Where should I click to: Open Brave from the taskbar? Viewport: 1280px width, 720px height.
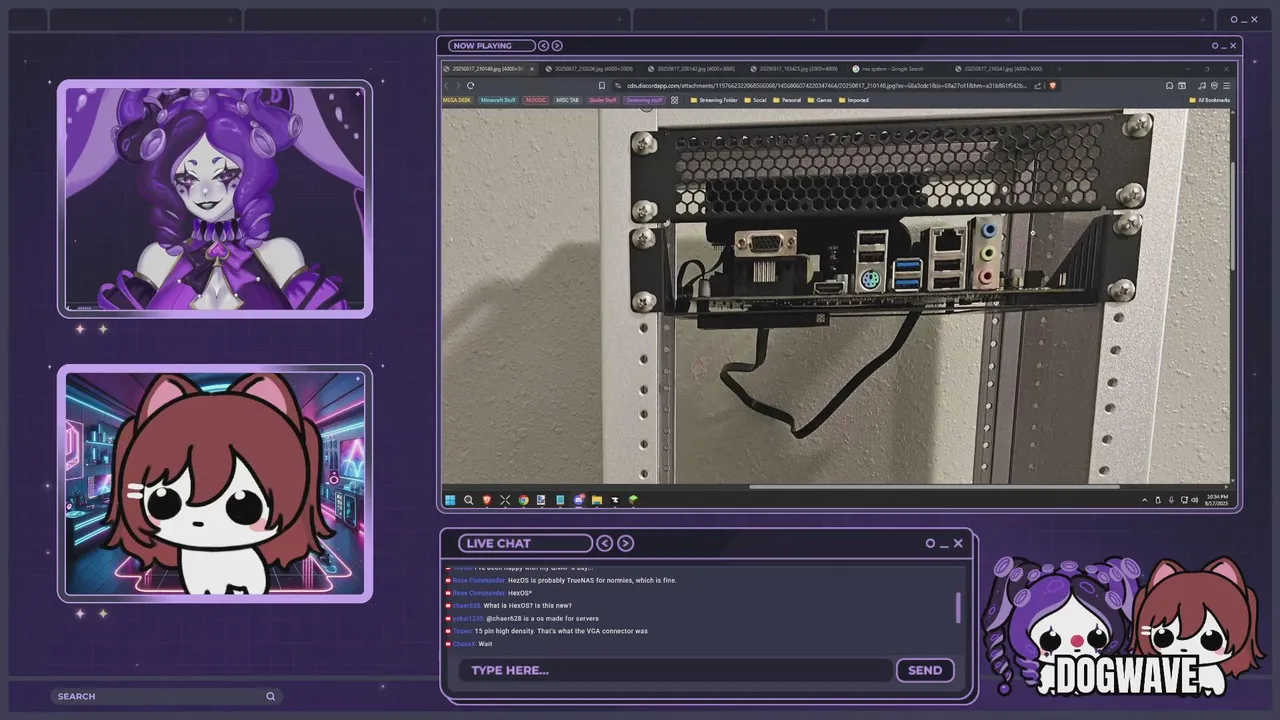coord(487,500)
